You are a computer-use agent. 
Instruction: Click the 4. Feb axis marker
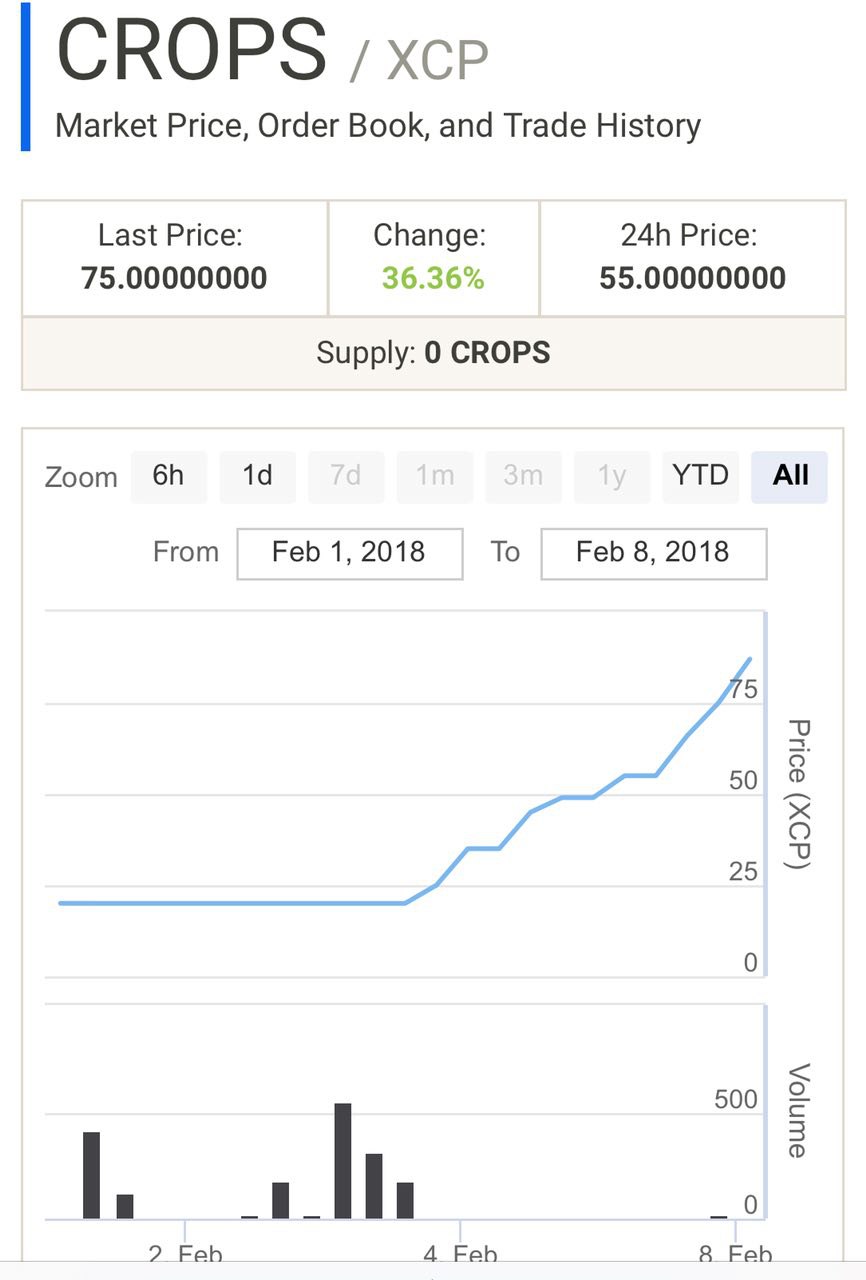(460, 1254)
